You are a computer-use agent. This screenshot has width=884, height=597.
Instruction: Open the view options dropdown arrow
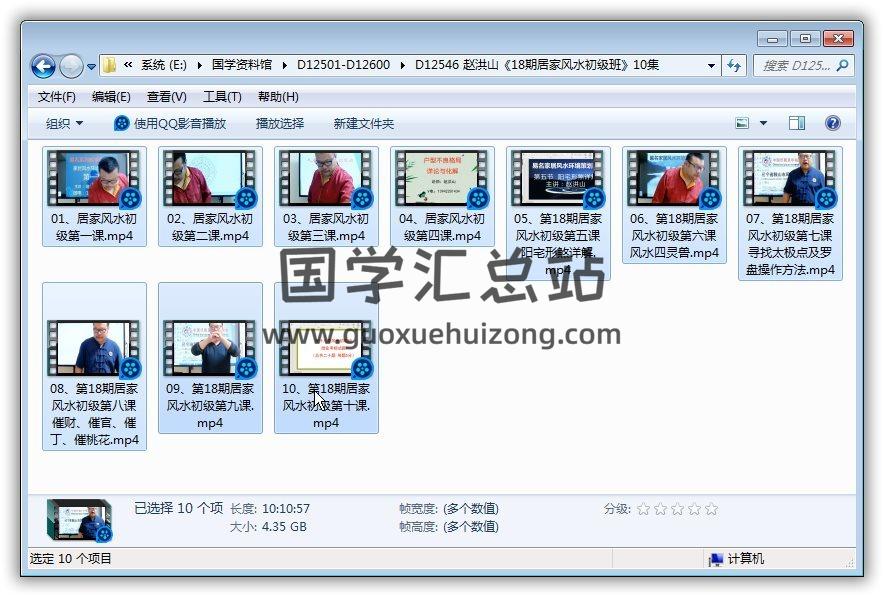[x=763, y=123]
